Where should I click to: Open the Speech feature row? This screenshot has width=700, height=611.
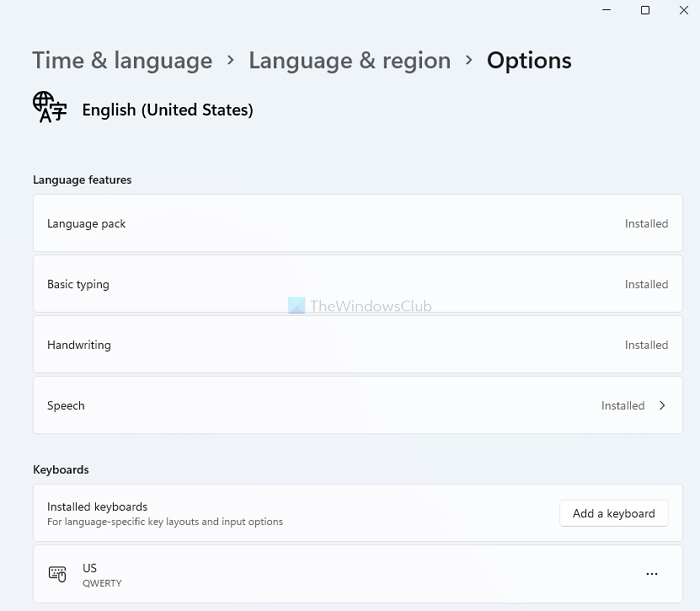coord(300,406)
